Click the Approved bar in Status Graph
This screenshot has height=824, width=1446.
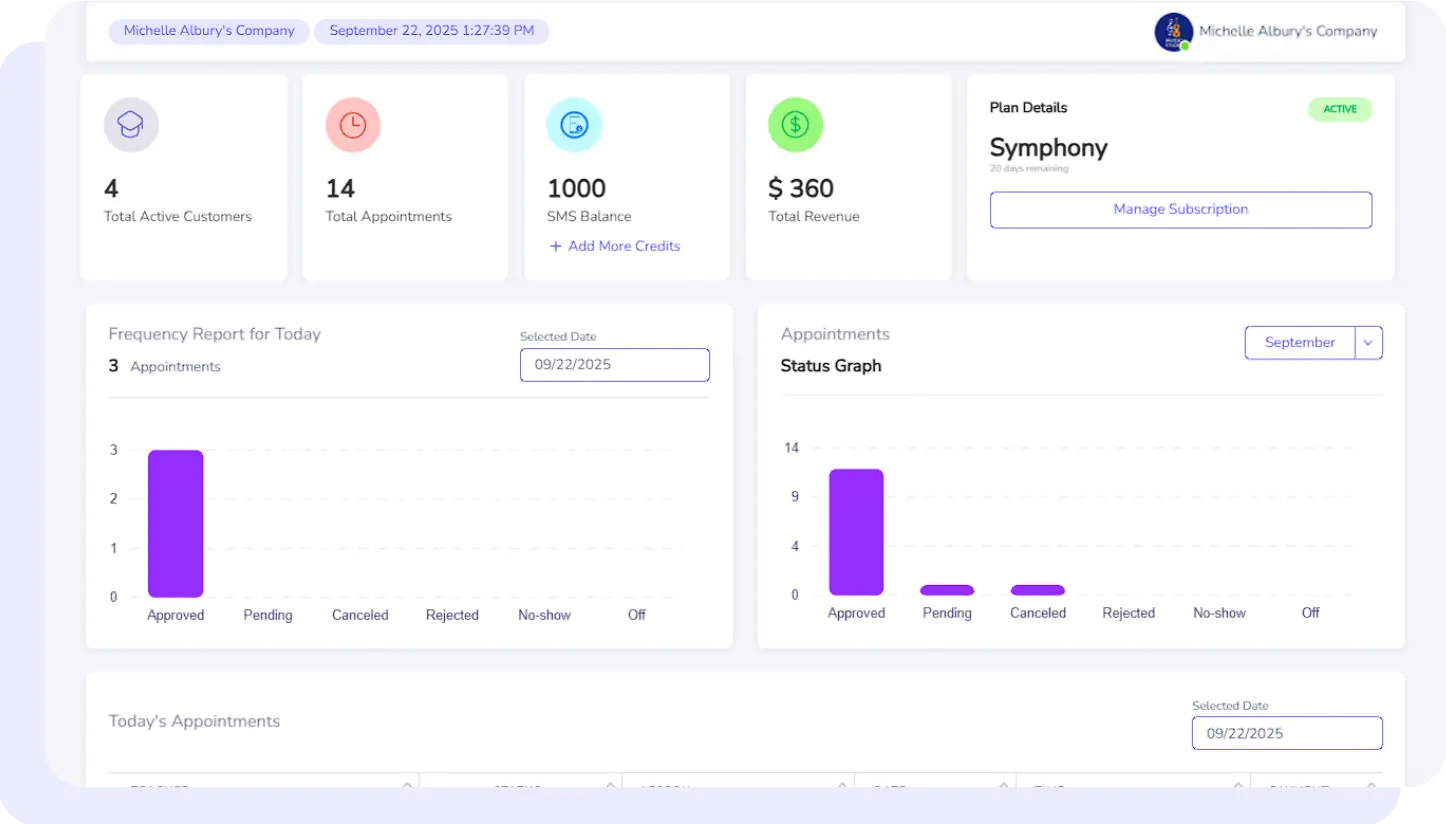click(x=856, y=532)
